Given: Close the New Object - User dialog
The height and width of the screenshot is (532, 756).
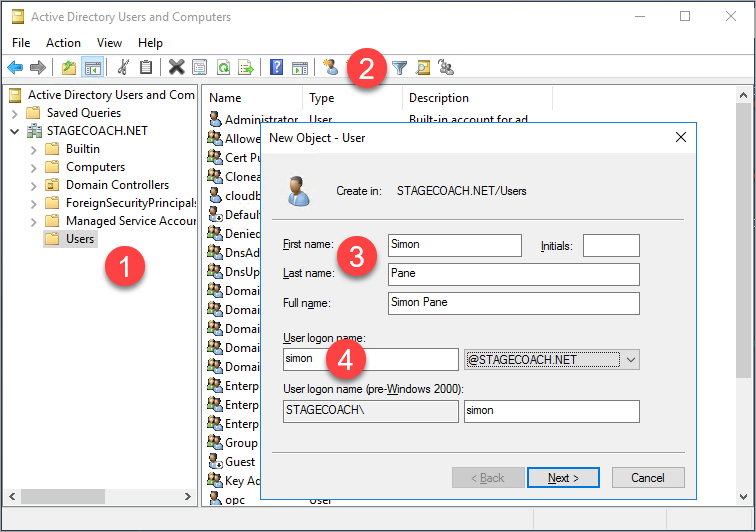Looking at the screenshot, I should [x=681, y=137].
